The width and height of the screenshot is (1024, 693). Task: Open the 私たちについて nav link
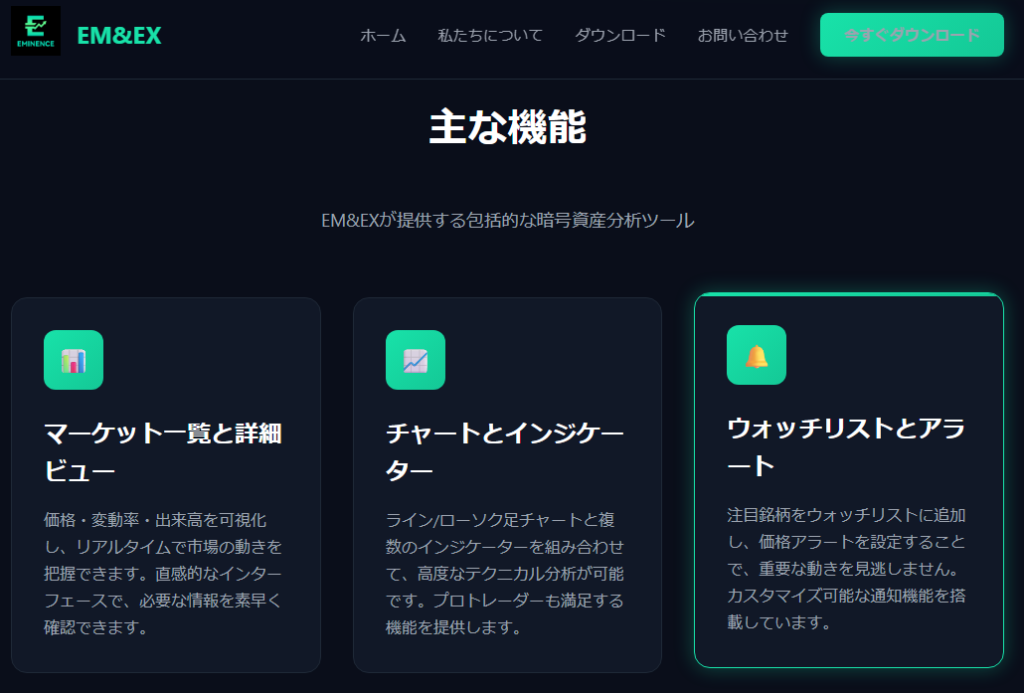(x=490, y=35)
